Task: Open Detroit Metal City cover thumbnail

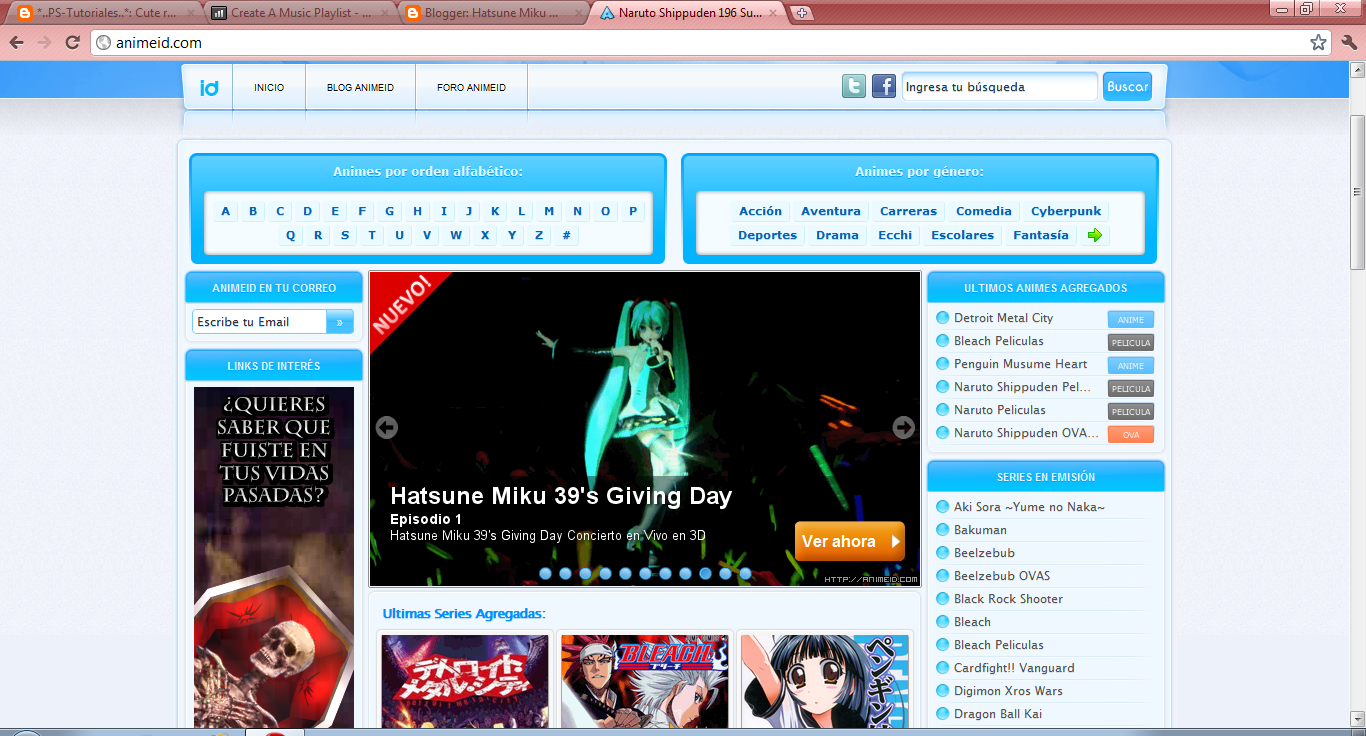Action: (465, 681)
